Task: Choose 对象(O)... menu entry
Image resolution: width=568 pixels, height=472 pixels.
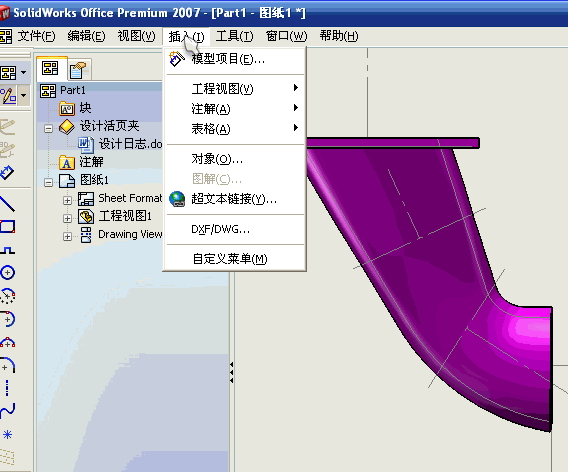Action: [x=234, y=159]
